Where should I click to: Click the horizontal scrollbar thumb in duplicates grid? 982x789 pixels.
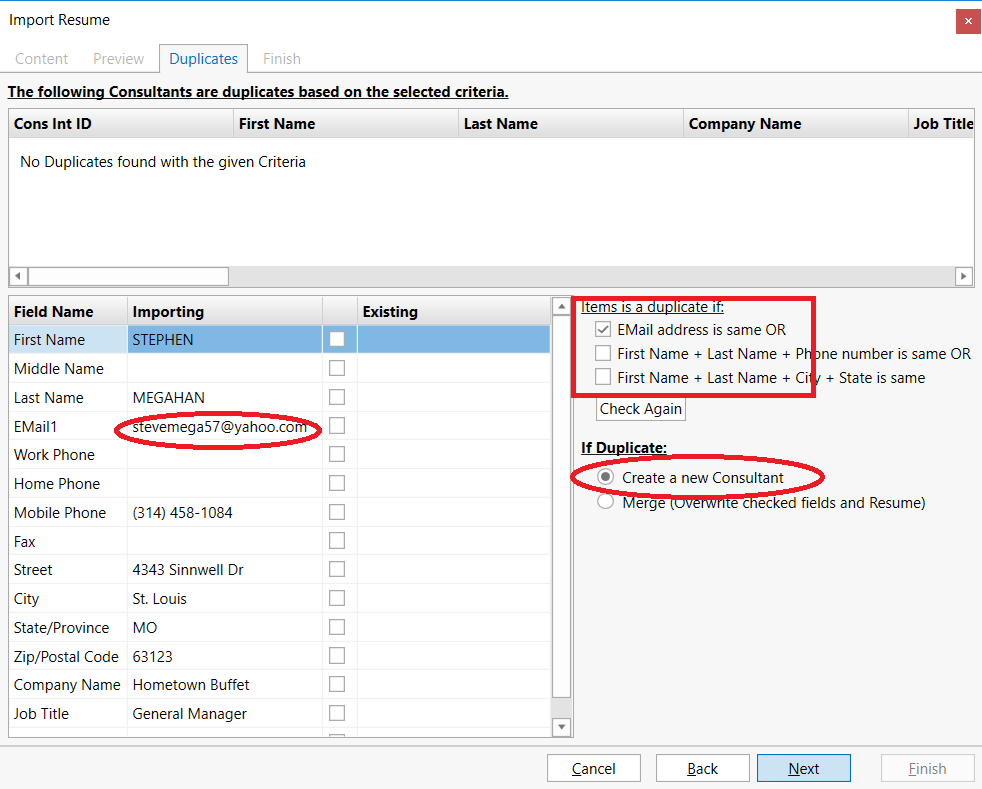[128, 276]
